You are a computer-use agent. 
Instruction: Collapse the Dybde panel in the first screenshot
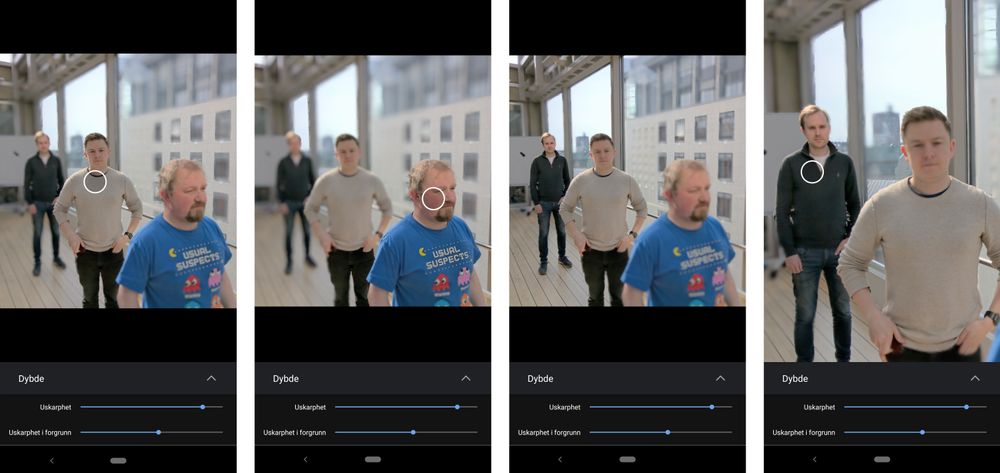[x=211, y=379]
